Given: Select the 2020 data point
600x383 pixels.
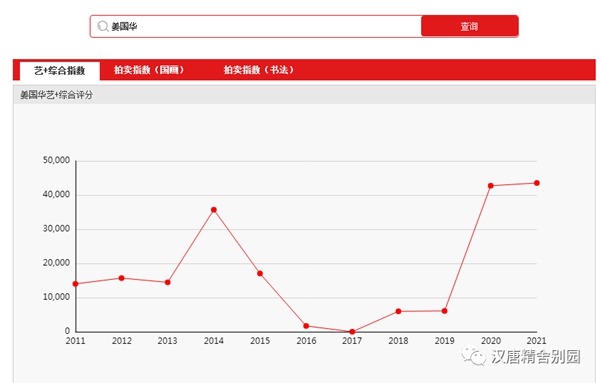Looking at the screenshot, I should click(491, 186).
